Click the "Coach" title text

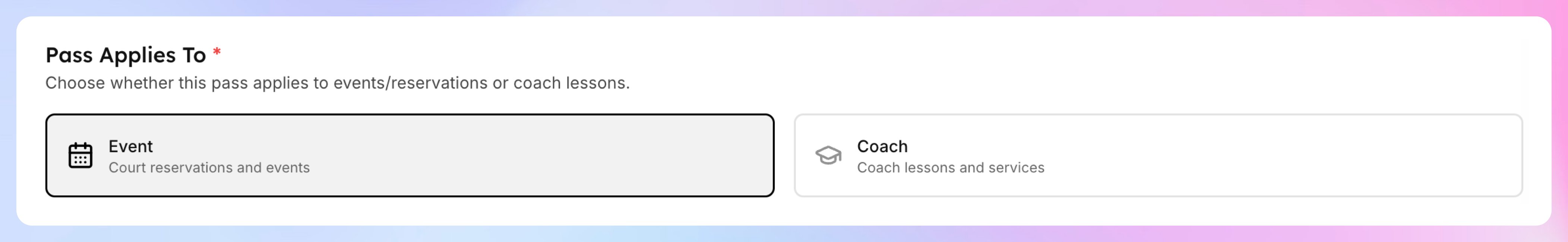[x=882, y=147]
